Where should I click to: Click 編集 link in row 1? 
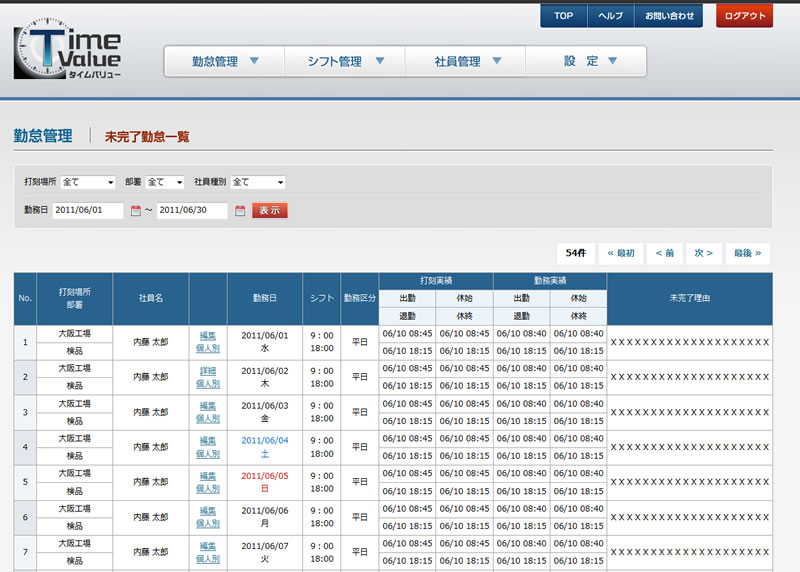[x=208, y=336]
